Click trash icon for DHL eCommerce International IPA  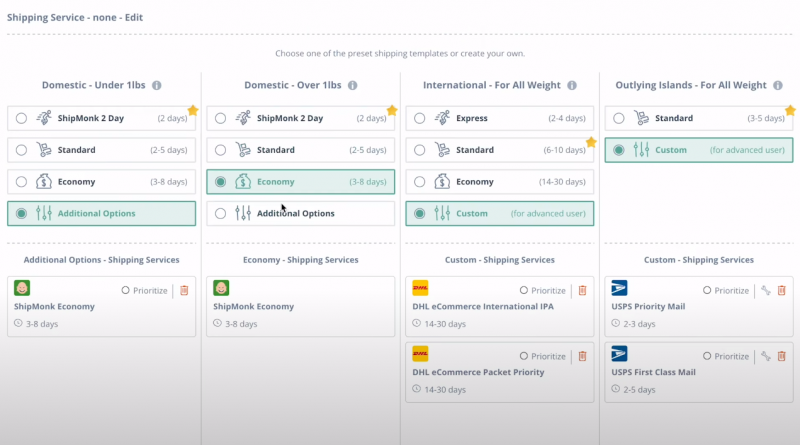coord(583,290)
